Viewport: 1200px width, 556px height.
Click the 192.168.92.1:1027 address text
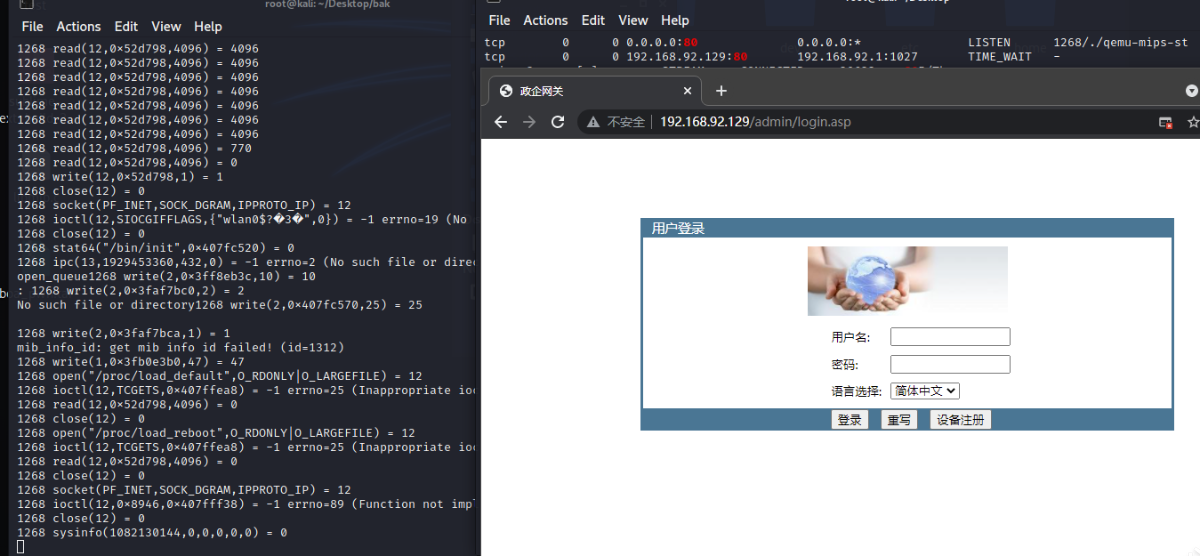[x=857, y=57]
